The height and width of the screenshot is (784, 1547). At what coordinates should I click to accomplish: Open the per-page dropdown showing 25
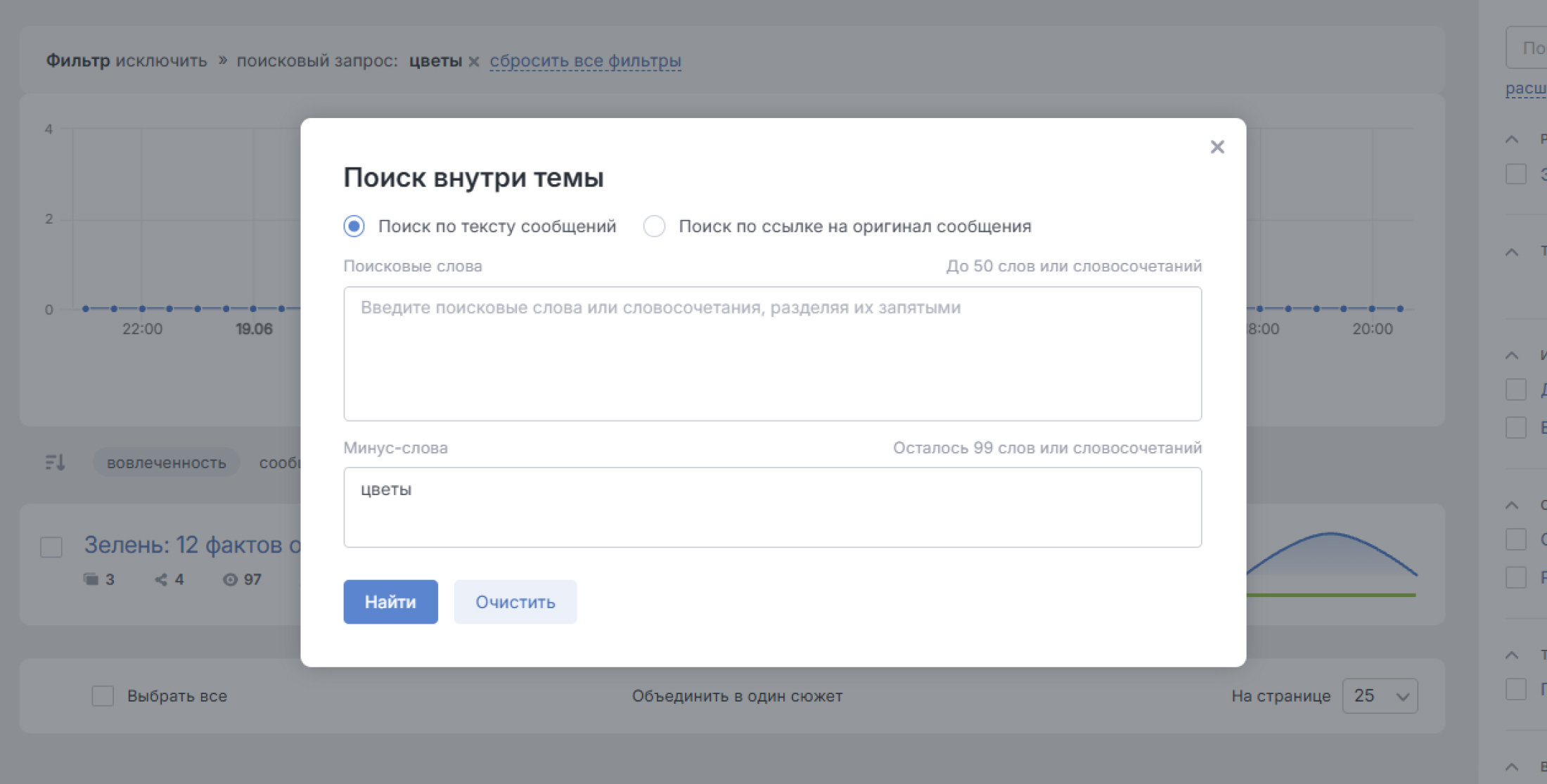[1380, 696]
